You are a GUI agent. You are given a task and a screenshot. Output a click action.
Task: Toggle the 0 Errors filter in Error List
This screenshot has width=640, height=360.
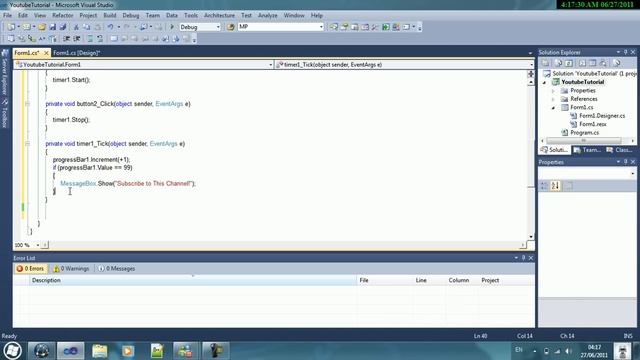click(x=31, y=269)
